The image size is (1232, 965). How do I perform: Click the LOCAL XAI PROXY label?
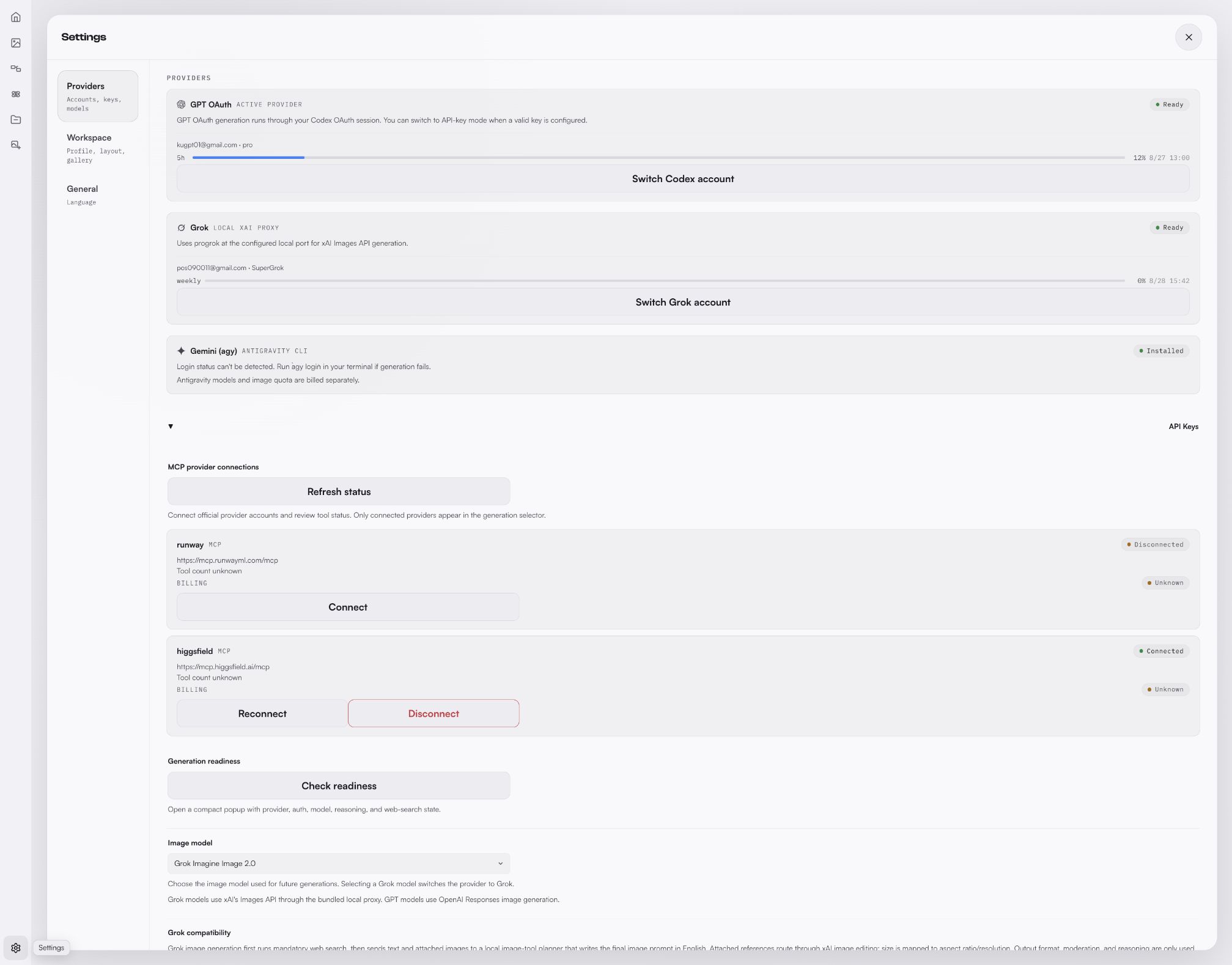[246, 228]
